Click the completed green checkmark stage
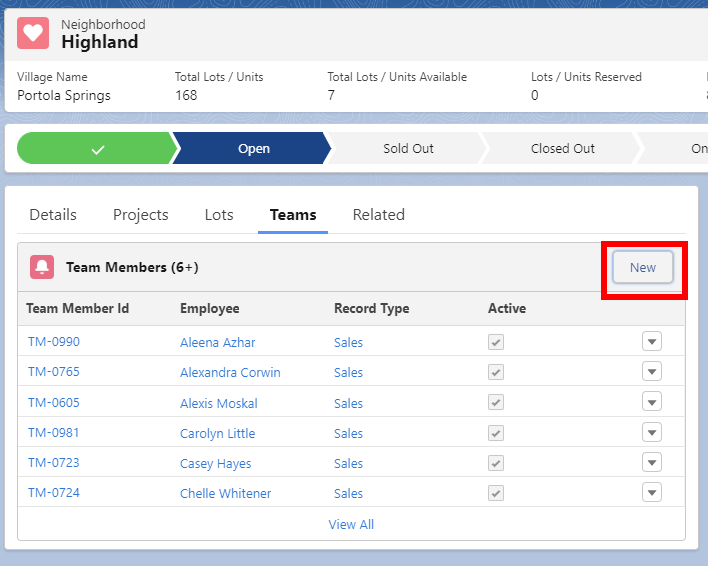Screen dimensions: 708x566 tap(96, 149)
